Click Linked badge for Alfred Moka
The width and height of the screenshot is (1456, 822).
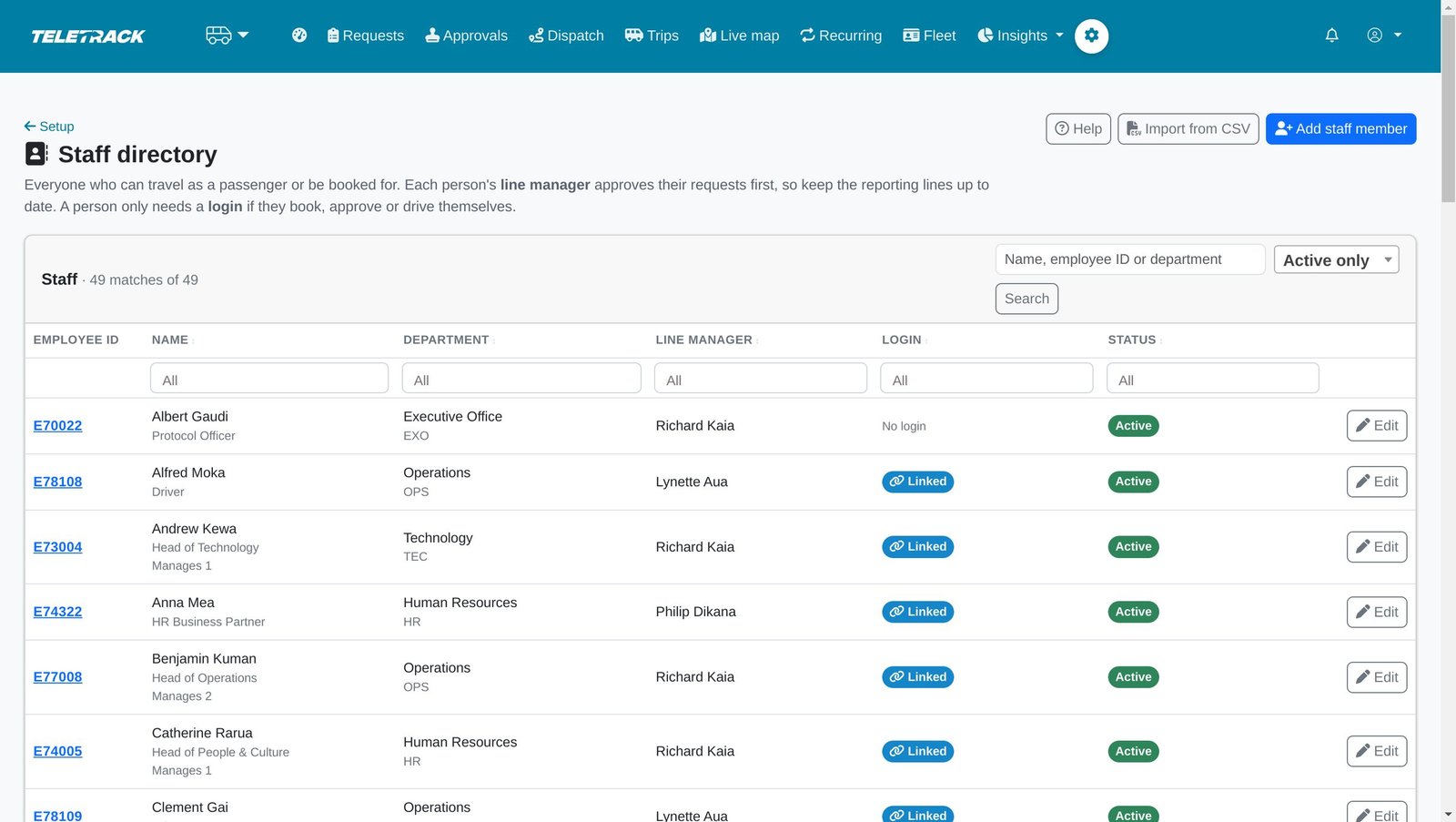(x=917, y=482)
